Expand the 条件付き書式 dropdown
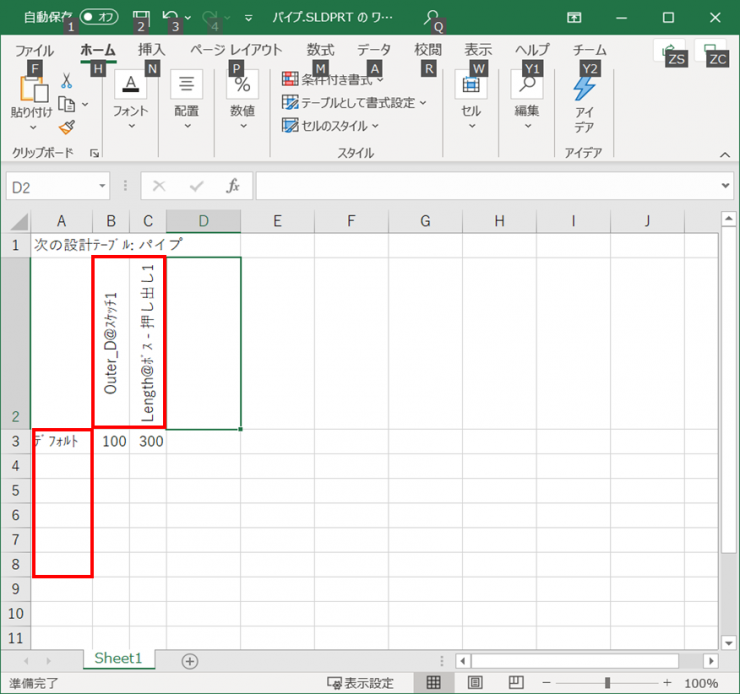Image resolution: width=740 pixels, height=694 pixels. (x=336, y=79)
